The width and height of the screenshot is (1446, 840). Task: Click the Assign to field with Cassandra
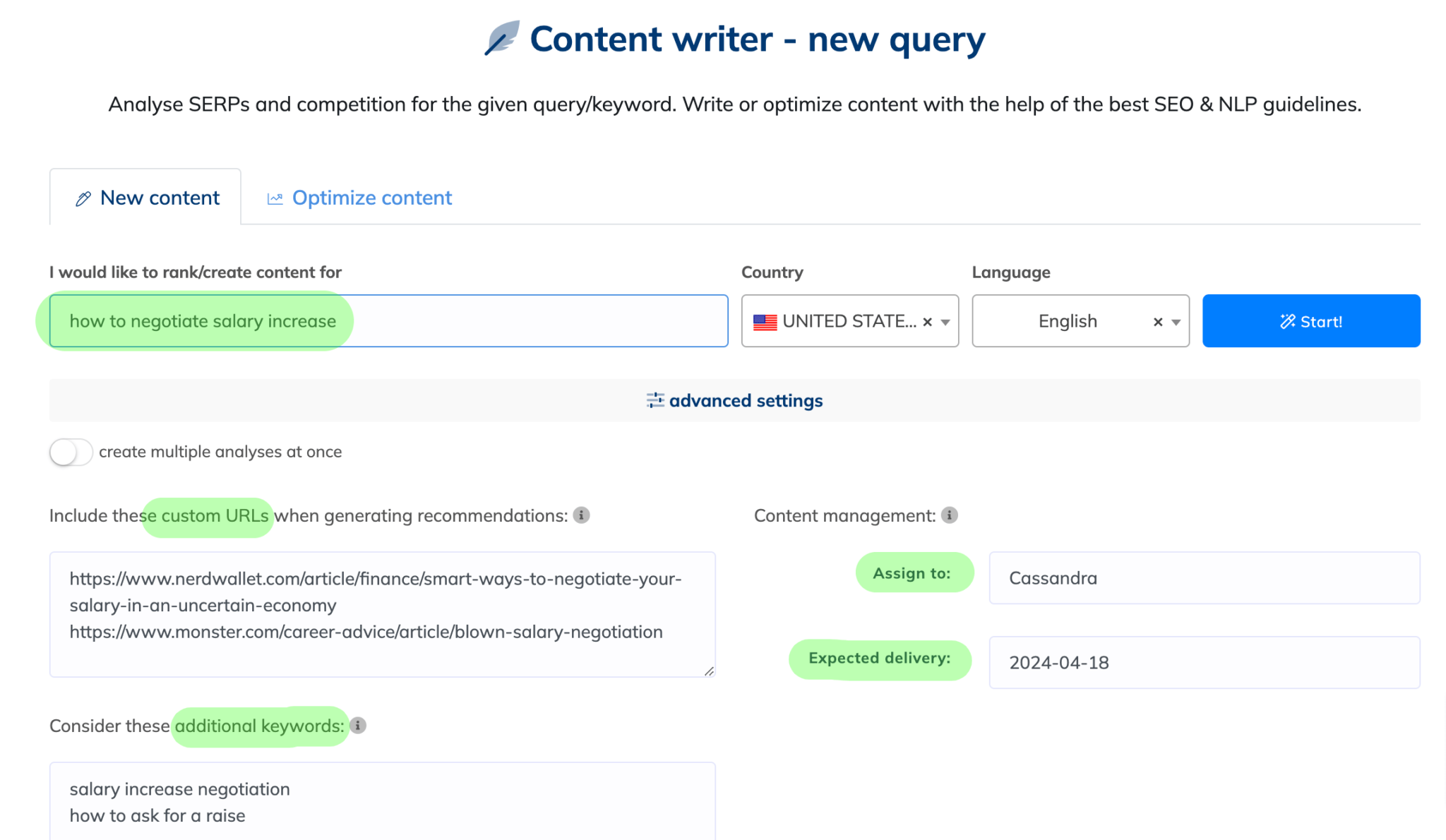[1204, 578]
